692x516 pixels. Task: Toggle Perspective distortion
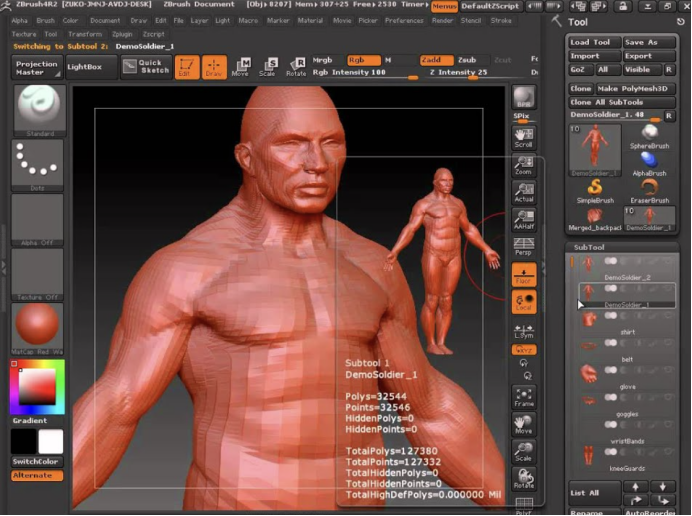524,247
